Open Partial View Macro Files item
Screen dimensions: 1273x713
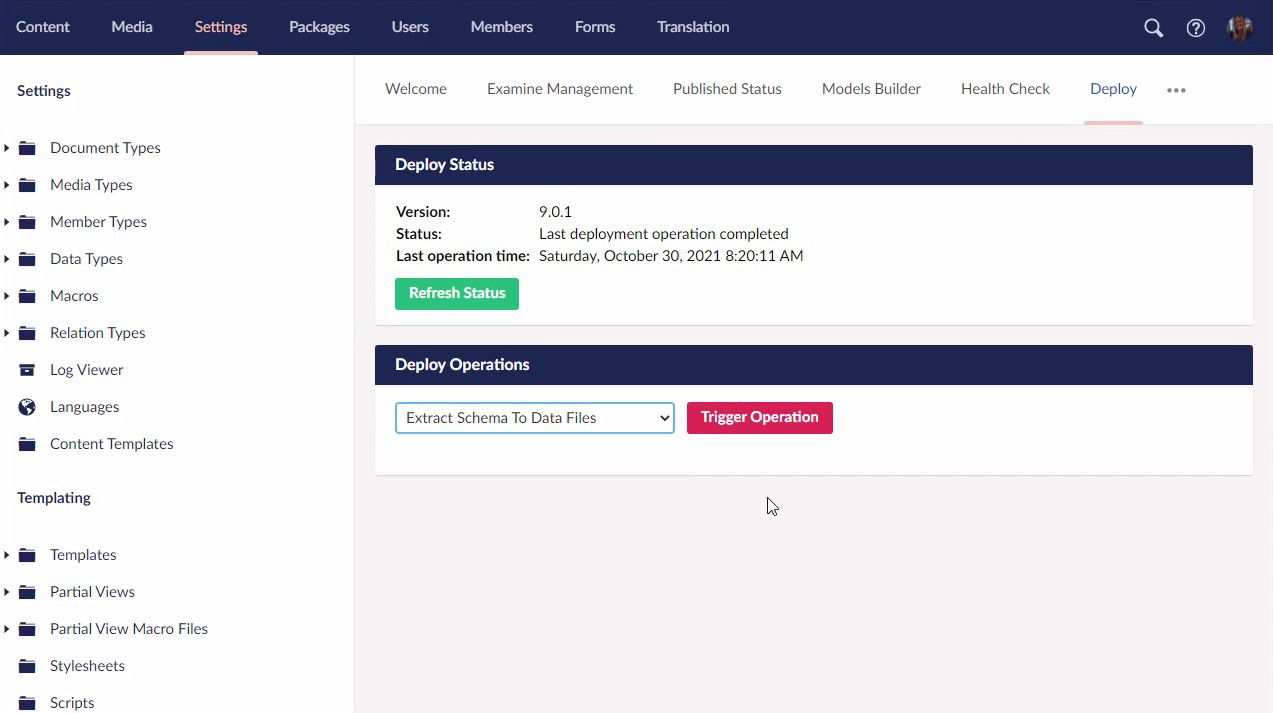pyautogui.click(x=129, y=629)
